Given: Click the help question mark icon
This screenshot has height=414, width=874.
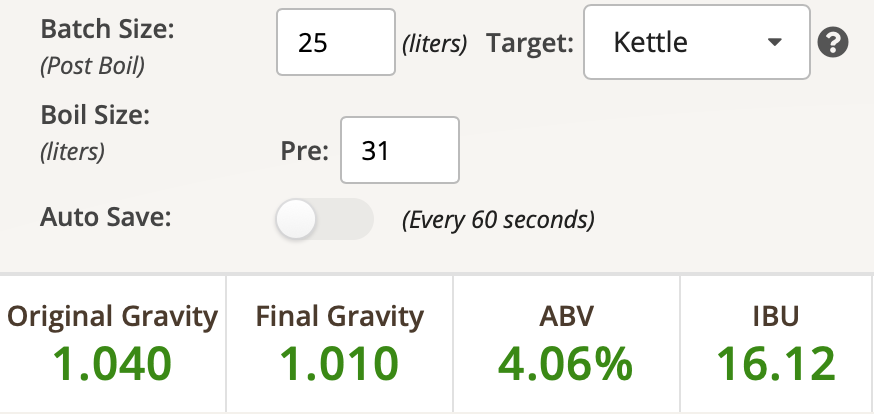Looking at the screenshot, I should click(x=833, y=42).
